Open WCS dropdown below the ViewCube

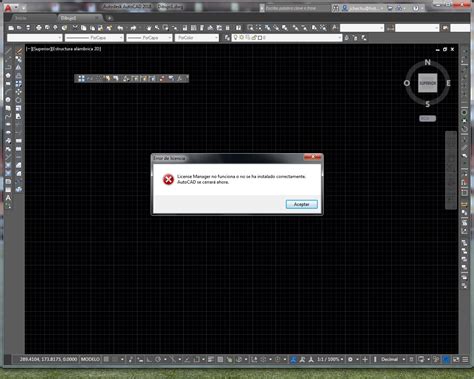click(427, 118)
